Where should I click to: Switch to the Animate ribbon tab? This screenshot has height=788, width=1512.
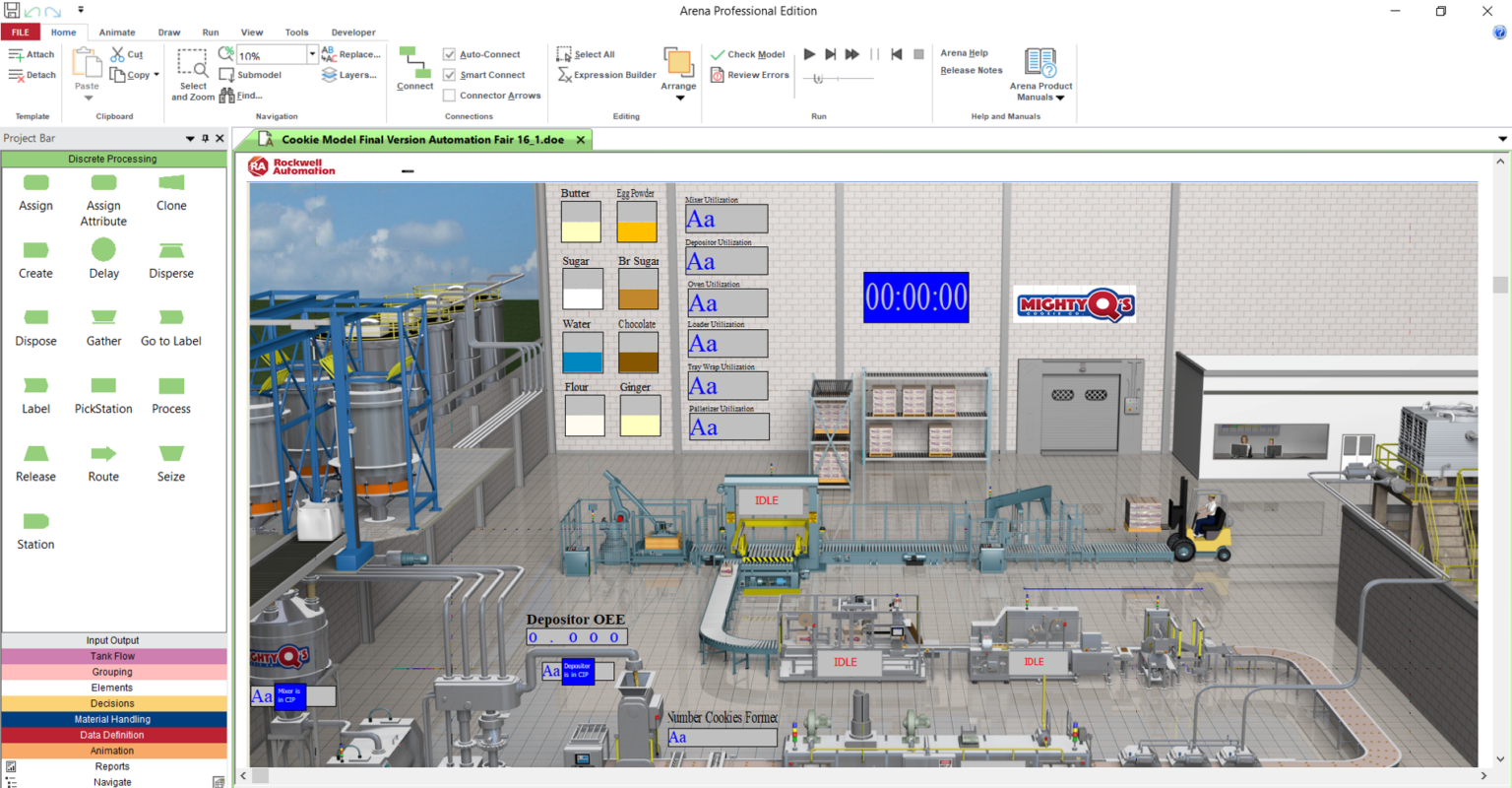117,32
